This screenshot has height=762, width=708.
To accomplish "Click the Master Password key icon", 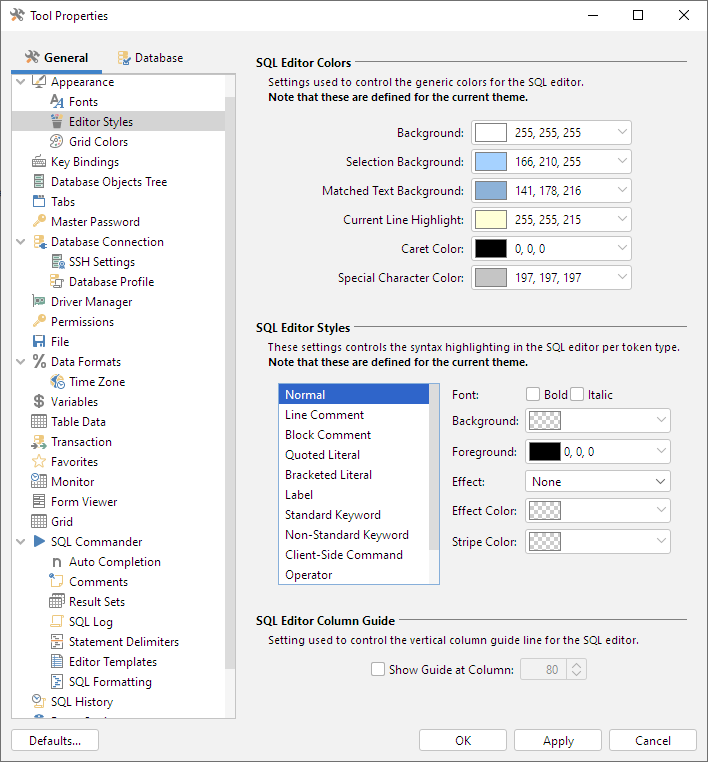I will pos(39,222).
